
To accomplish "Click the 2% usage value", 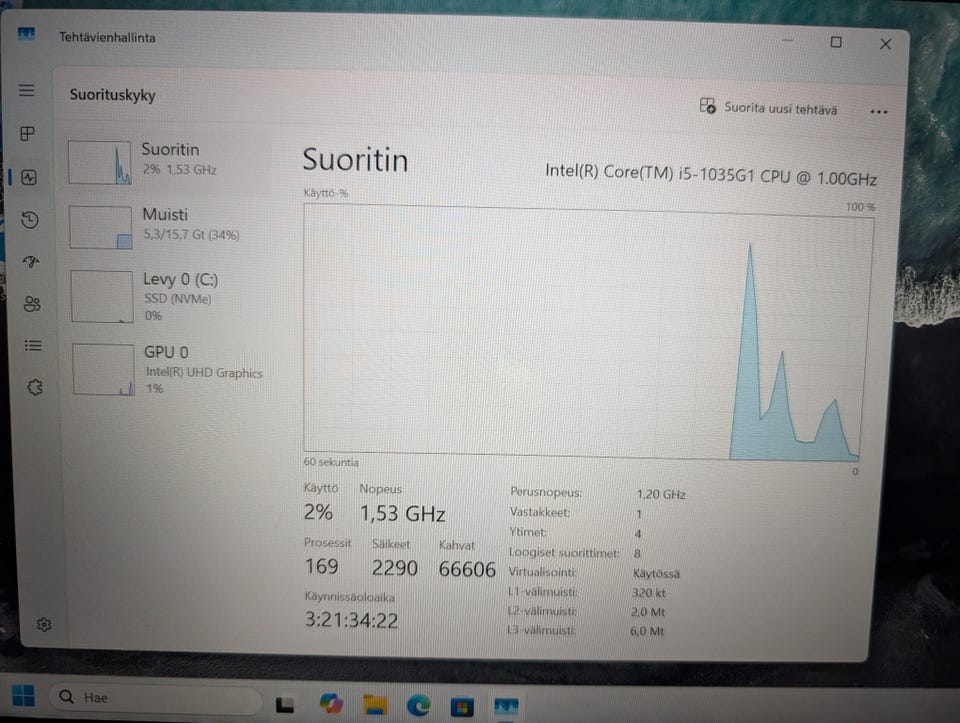I will point(318,512).
